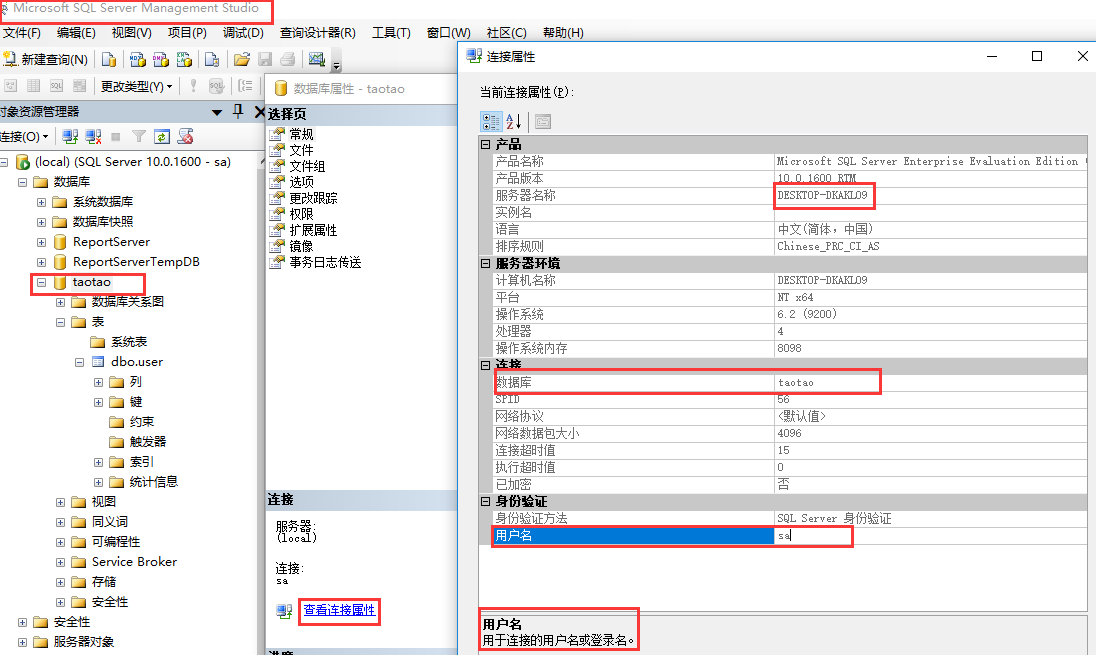Image resolution: width=1096 pixels, height=655 pixels.
Task: Select the 选项 page in database properties
Action: 301,182
